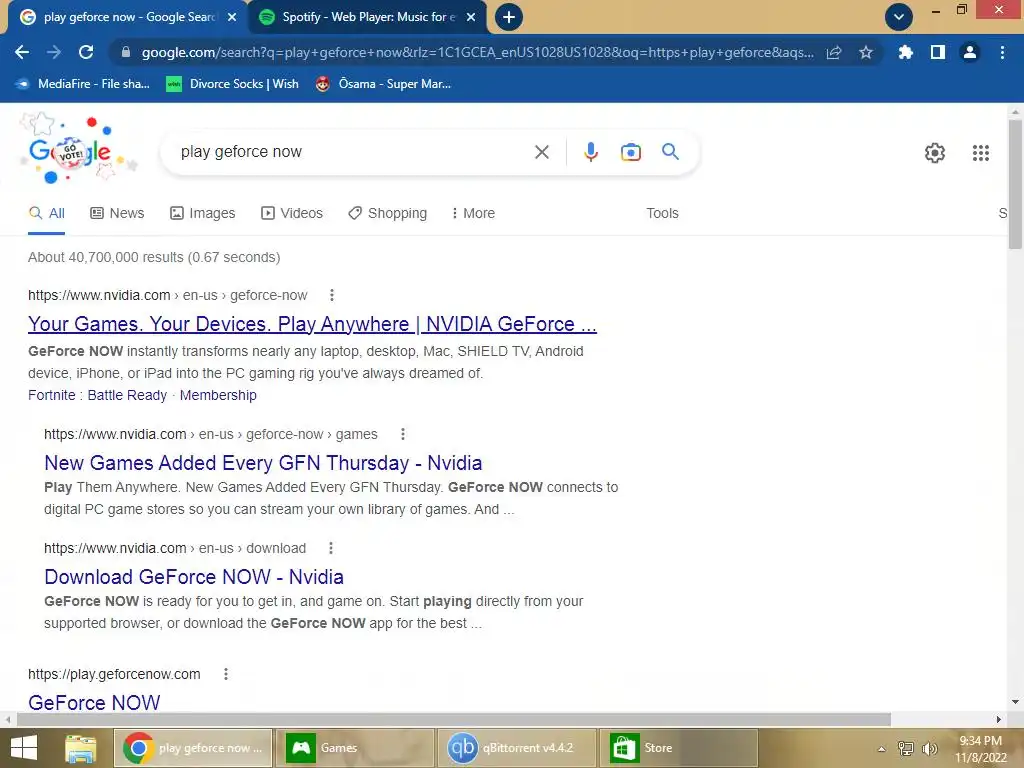Open the MediaFire bookmark
The width and height of the screenshot is (1024, 768).
83,84
